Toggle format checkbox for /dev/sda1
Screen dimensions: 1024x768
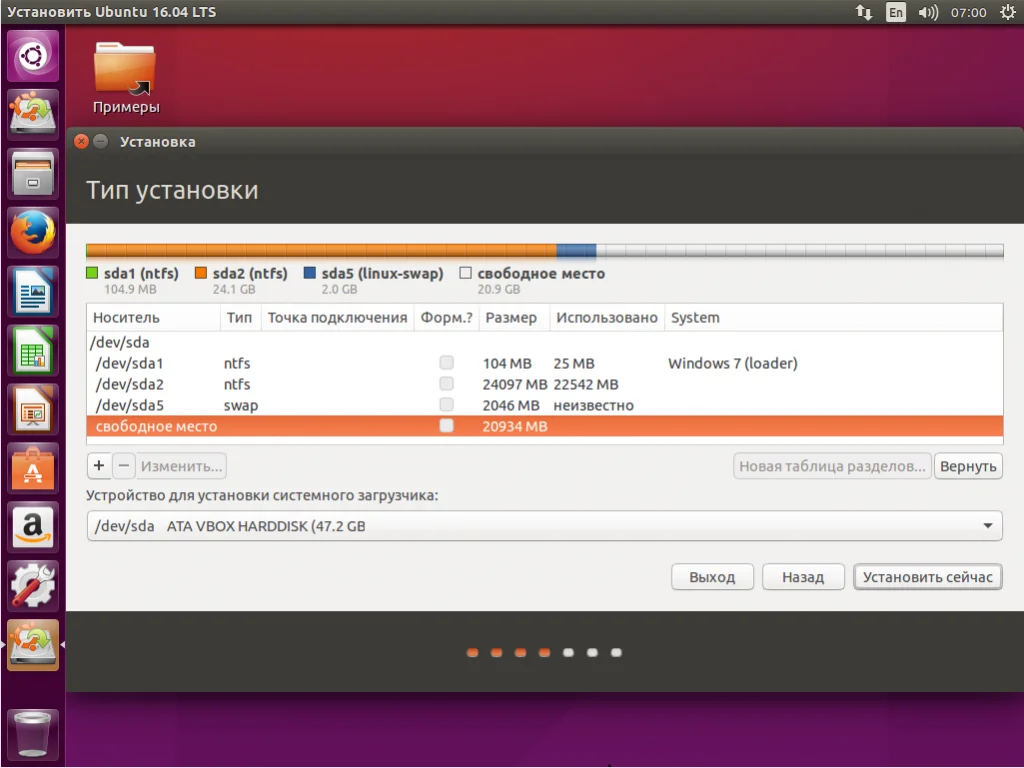click(446, 362)
